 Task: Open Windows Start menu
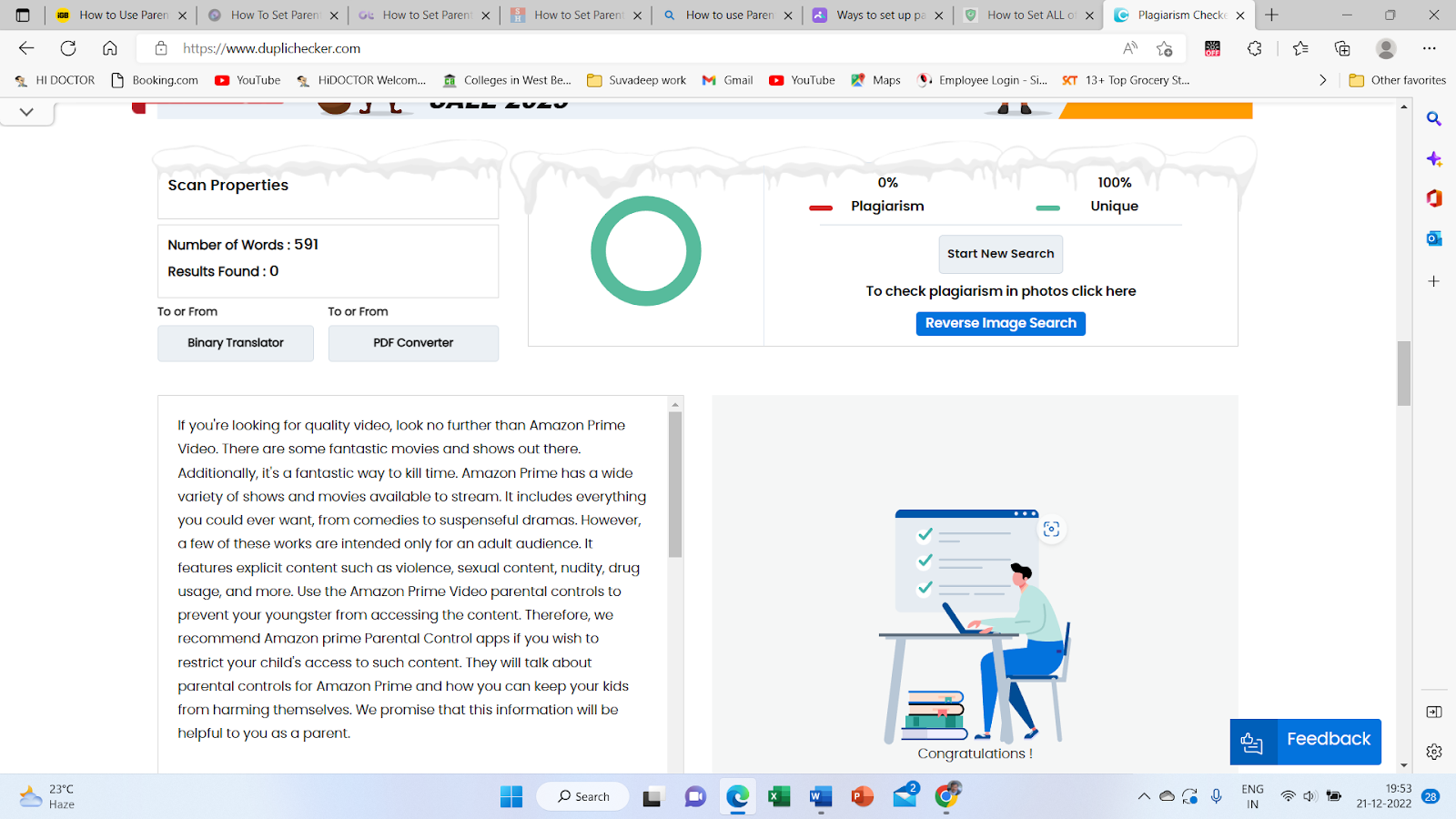pos(511,797)
